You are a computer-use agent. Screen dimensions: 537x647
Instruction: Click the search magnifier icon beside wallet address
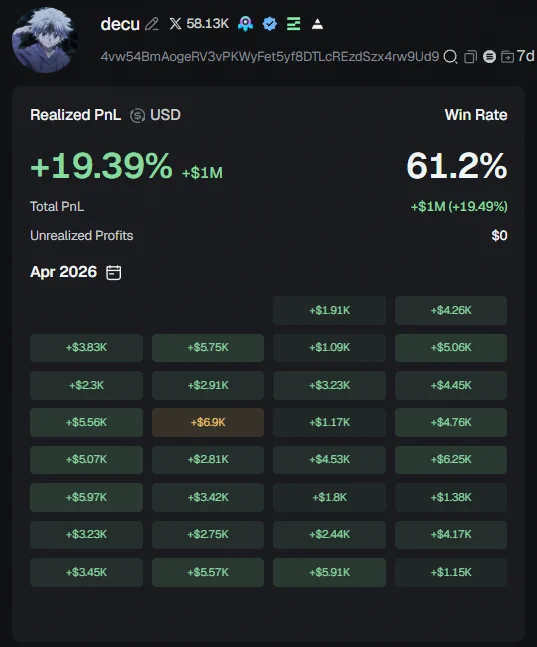450,57
